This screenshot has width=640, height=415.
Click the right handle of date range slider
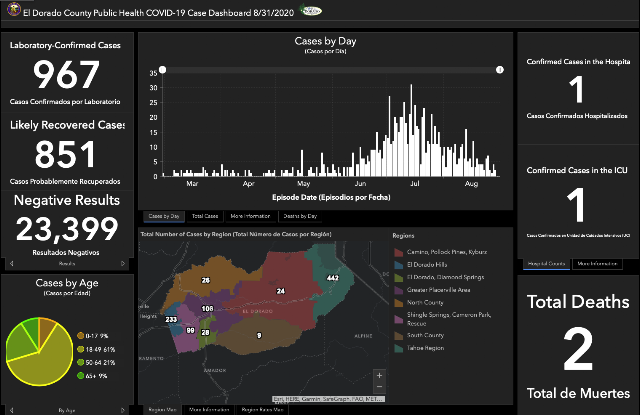click(500, 70)
